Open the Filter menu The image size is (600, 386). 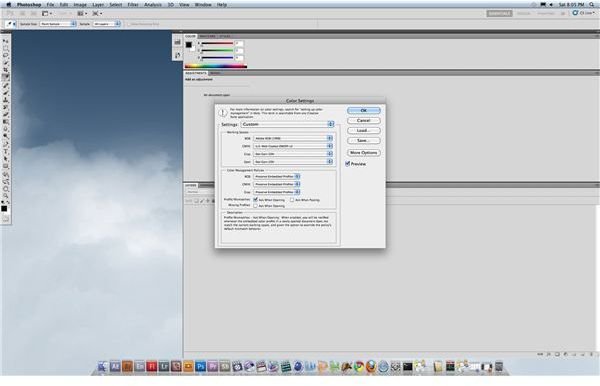[133, 5]
